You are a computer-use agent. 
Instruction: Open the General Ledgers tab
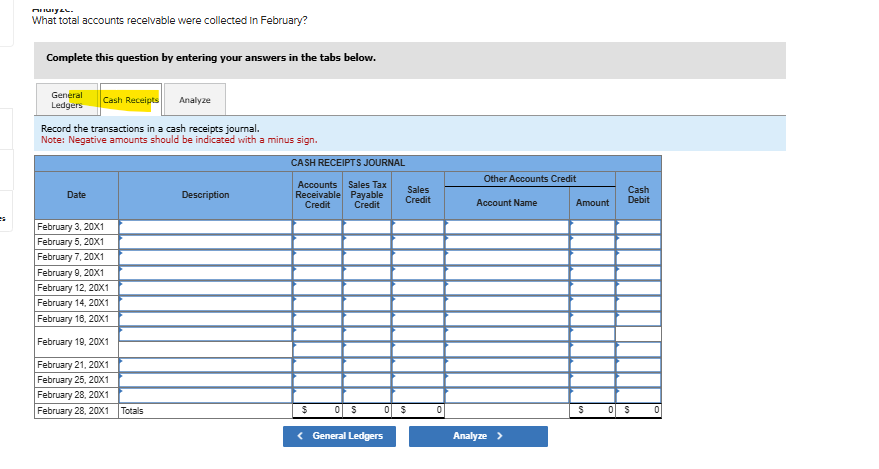click(x=67, y=100)
